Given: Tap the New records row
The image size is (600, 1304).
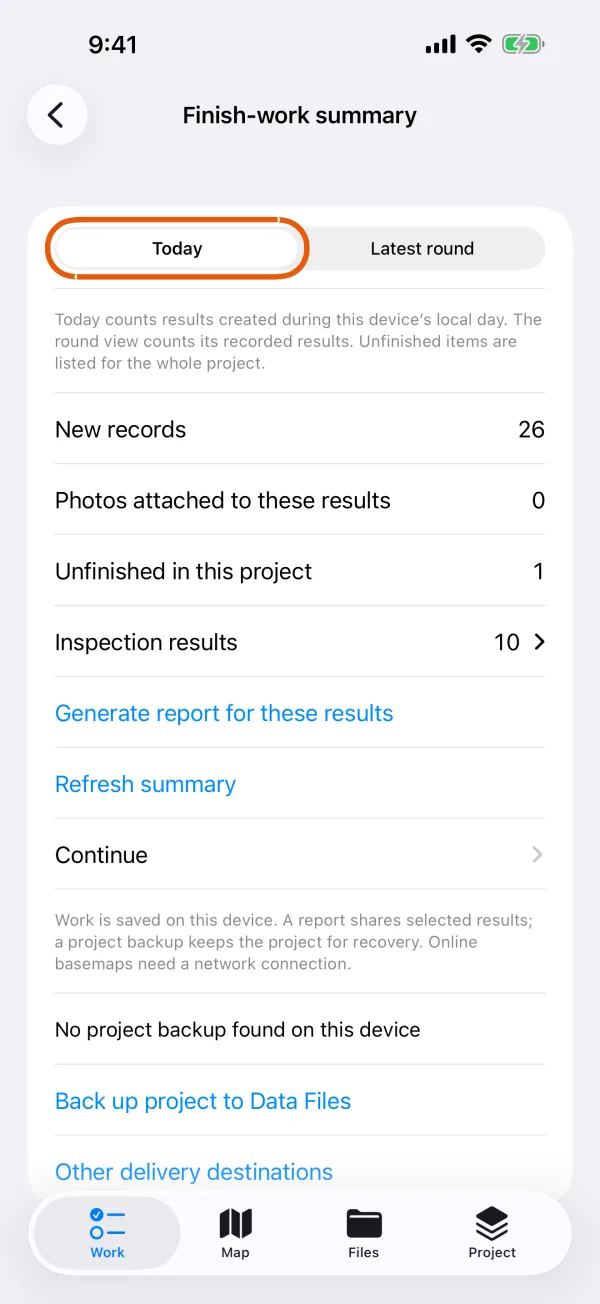Looking at the screenshot, I should pyautogui.click(x=300, y=429).
